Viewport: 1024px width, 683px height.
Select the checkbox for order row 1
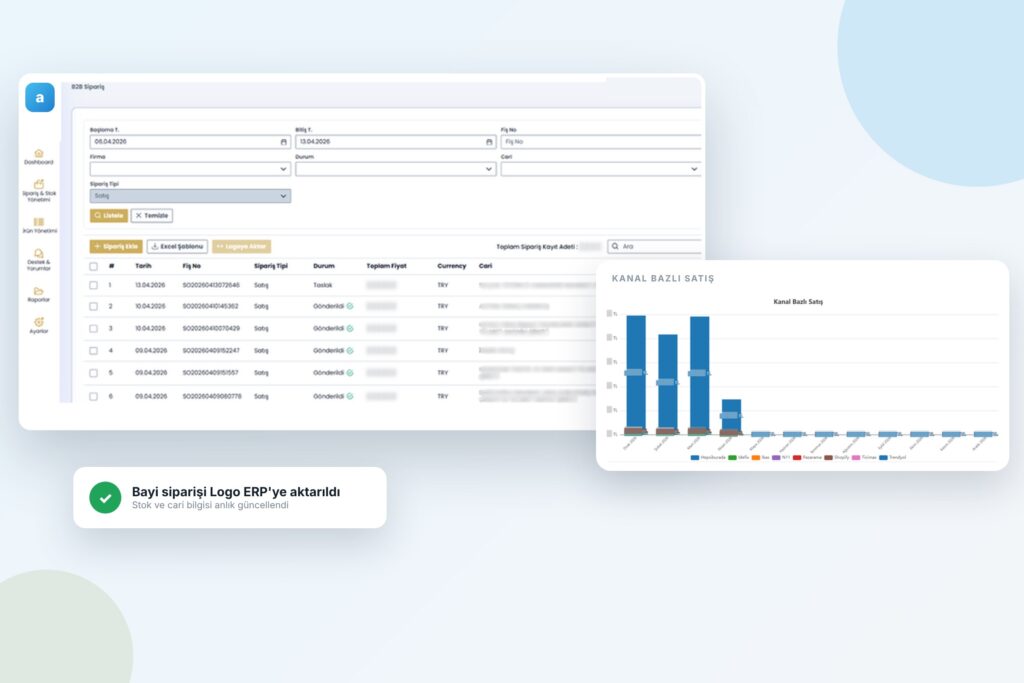93,285
